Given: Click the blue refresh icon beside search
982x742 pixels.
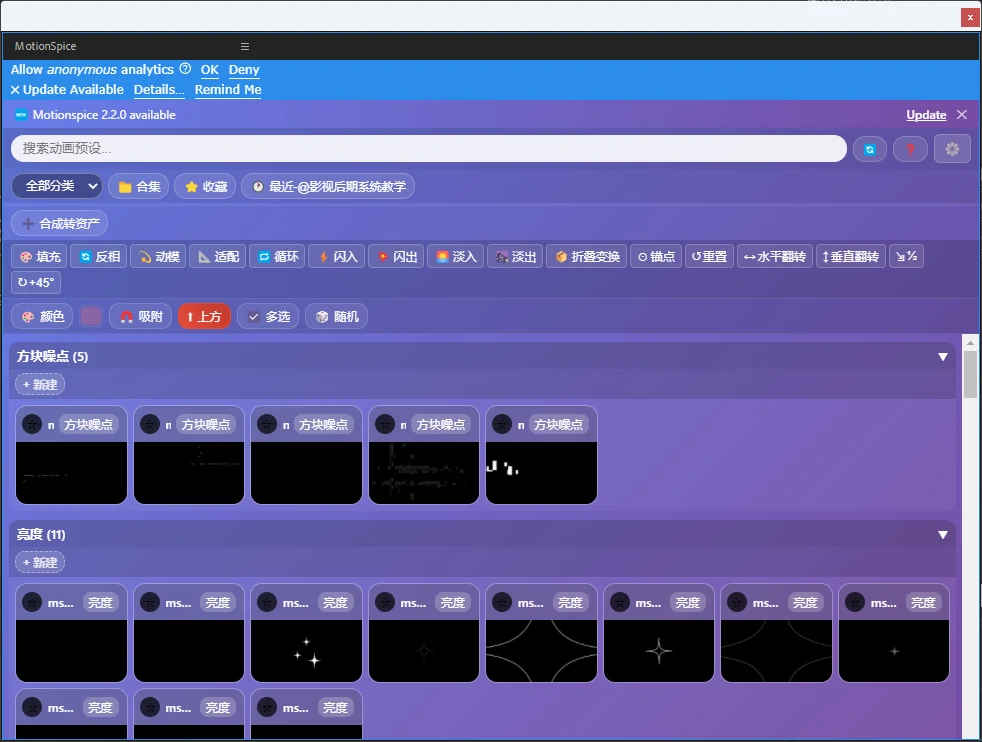Looking at the screenshot, I should [x=870, y=149].
